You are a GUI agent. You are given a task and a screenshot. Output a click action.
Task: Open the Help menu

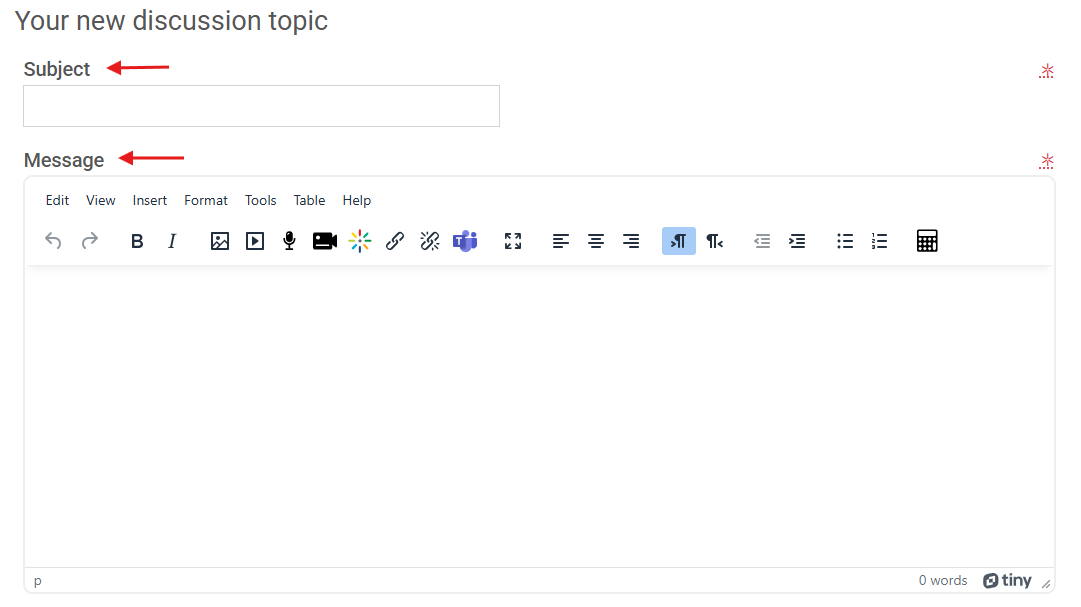pos(356,201)
